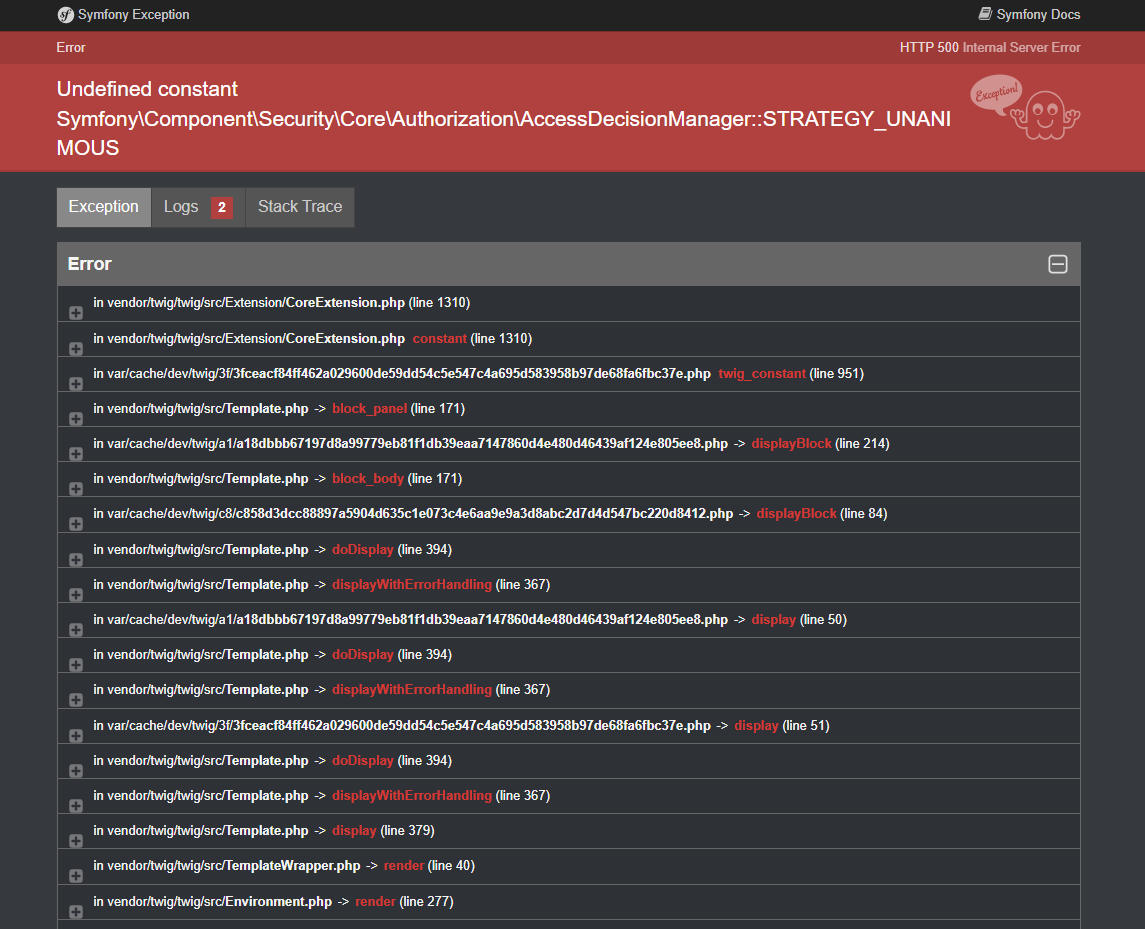Click the Exception ghost illustration
1145x929 pixels.
click(x=1025, y=107)
